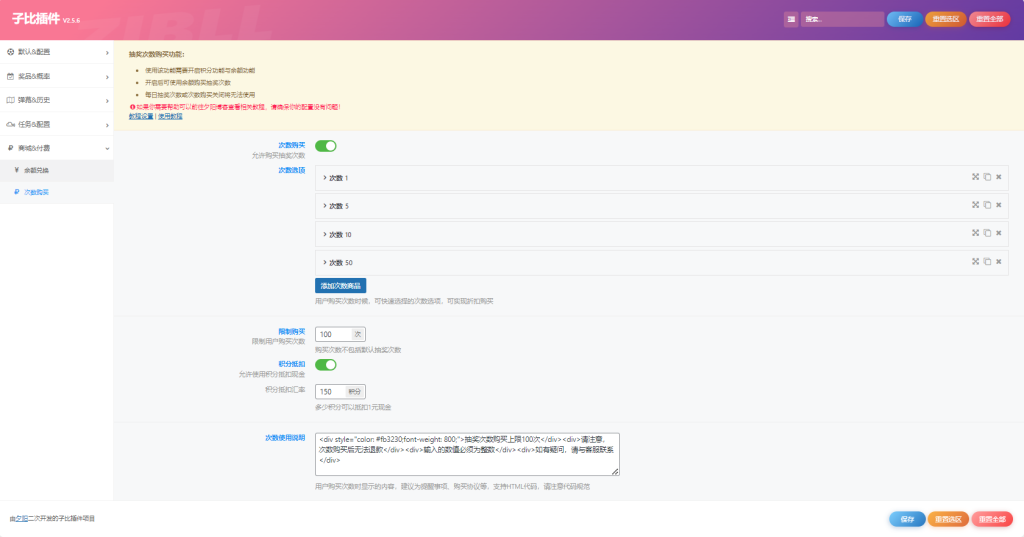Click the blue 添加次数商品 button
Screen dimensions: 1024x537
340,286
